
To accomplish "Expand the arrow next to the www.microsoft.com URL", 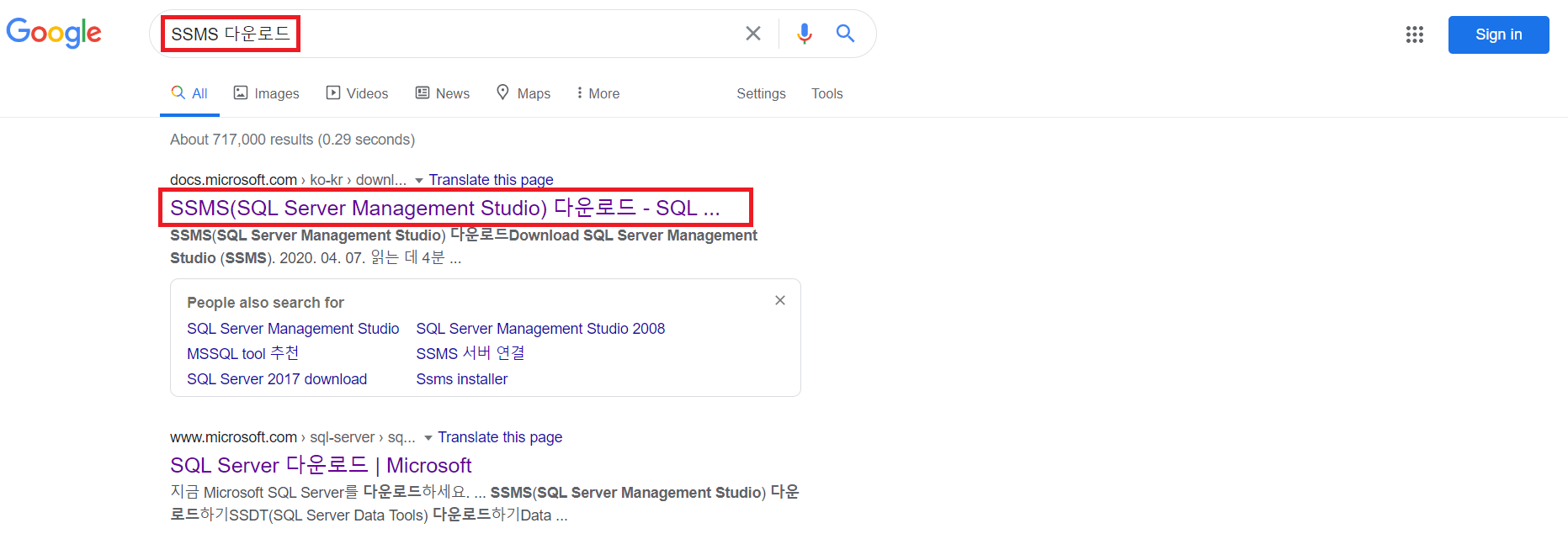I will coord(428,438).
